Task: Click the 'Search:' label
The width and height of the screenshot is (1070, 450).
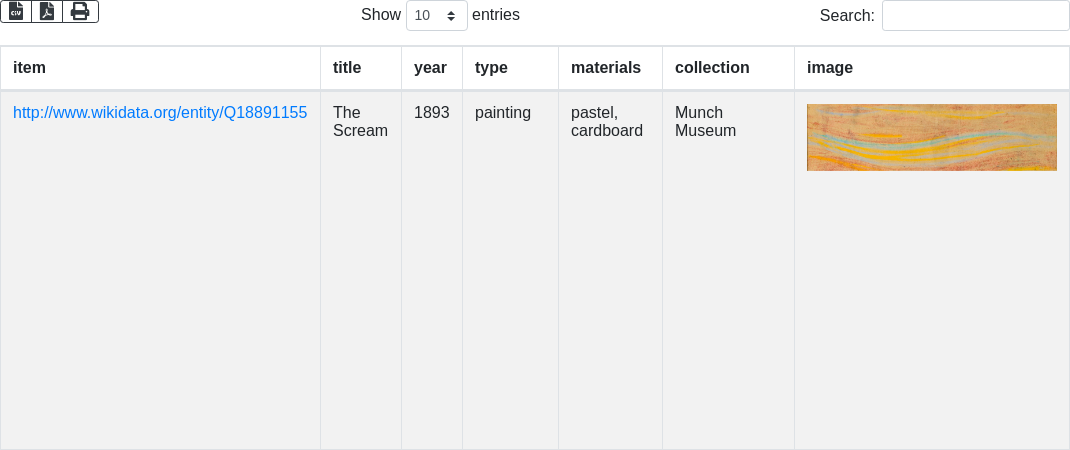Action: point(846,16)
